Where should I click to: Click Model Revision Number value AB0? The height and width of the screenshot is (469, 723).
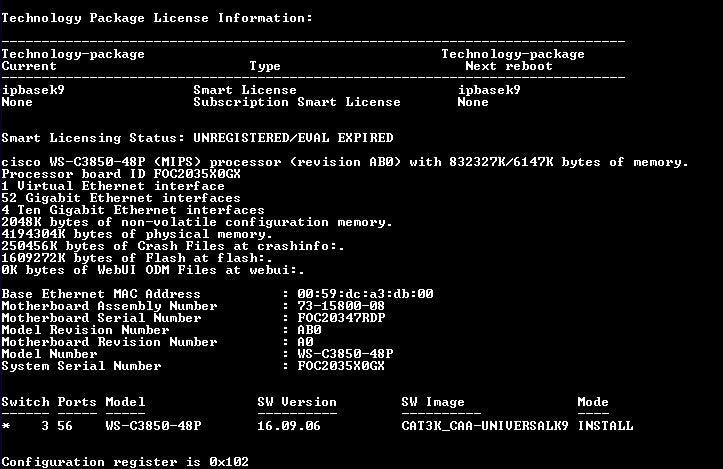click(x=309, y=330)
